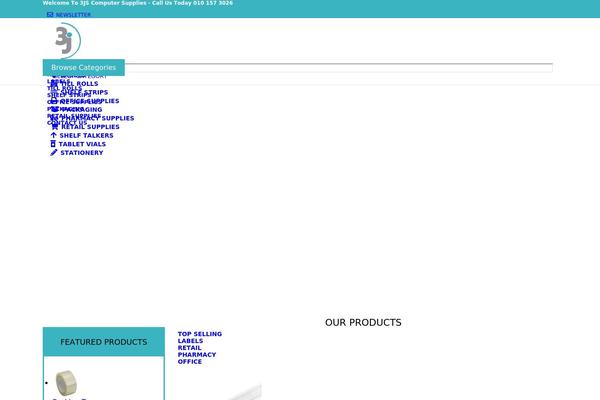This screenshot has height=400, width=600.
Task: Click the vial icon beside Tablet Vials
Action: point(53,144)
